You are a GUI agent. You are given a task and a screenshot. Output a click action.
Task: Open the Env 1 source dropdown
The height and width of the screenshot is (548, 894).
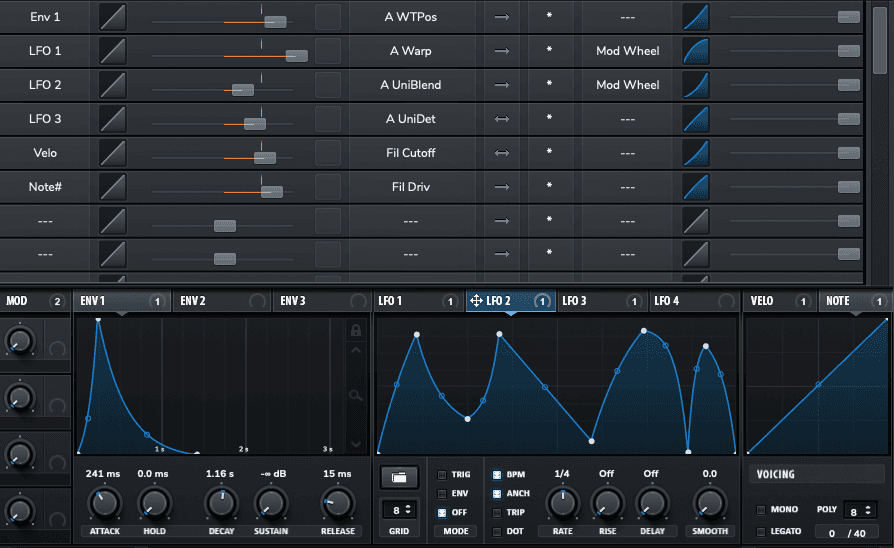[x=45, y=17]
